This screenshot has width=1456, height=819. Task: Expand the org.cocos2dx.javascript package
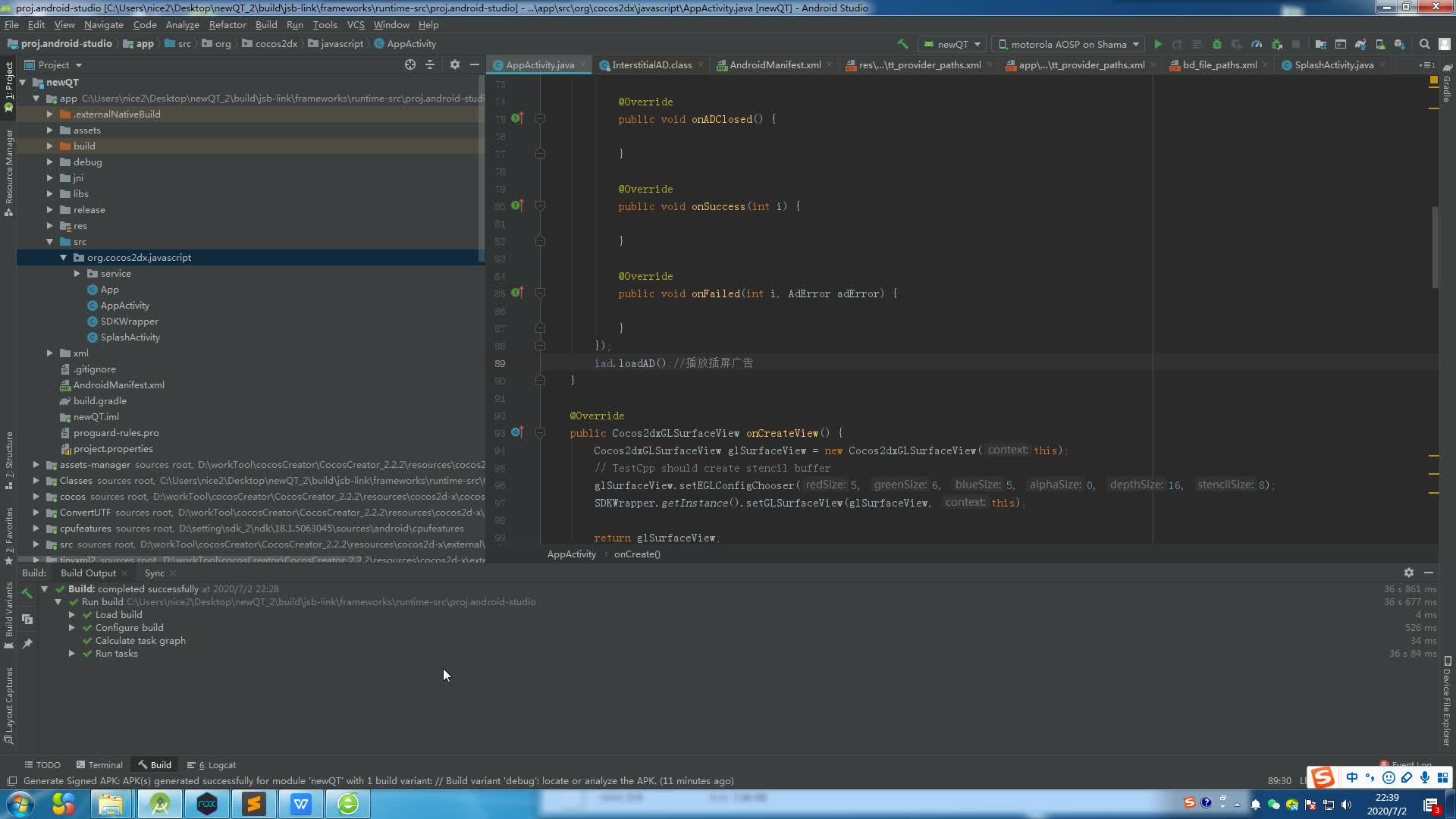tap(63, 257)
